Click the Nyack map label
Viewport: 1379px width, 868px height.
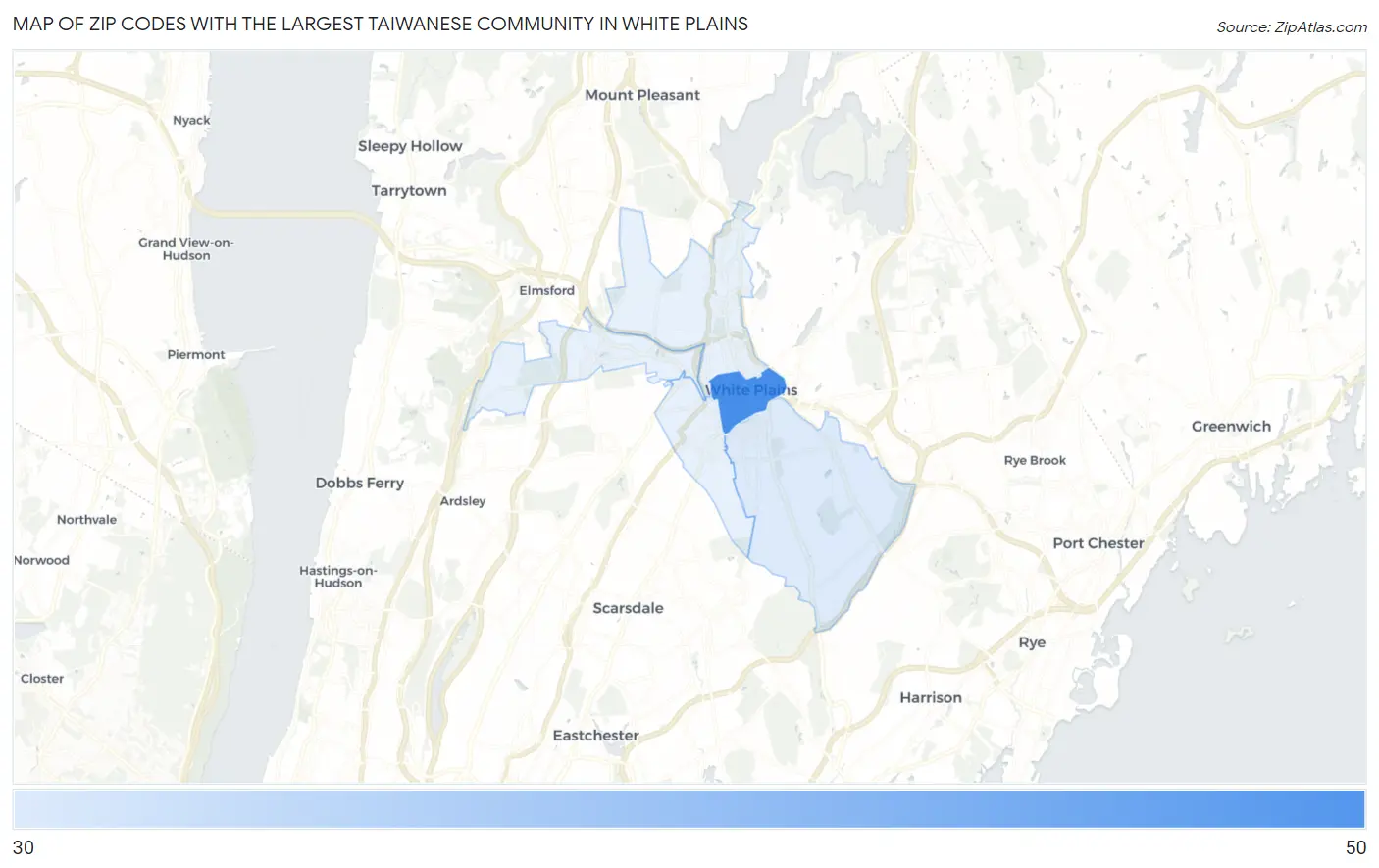pyautogui.click(x=191, y=120)
